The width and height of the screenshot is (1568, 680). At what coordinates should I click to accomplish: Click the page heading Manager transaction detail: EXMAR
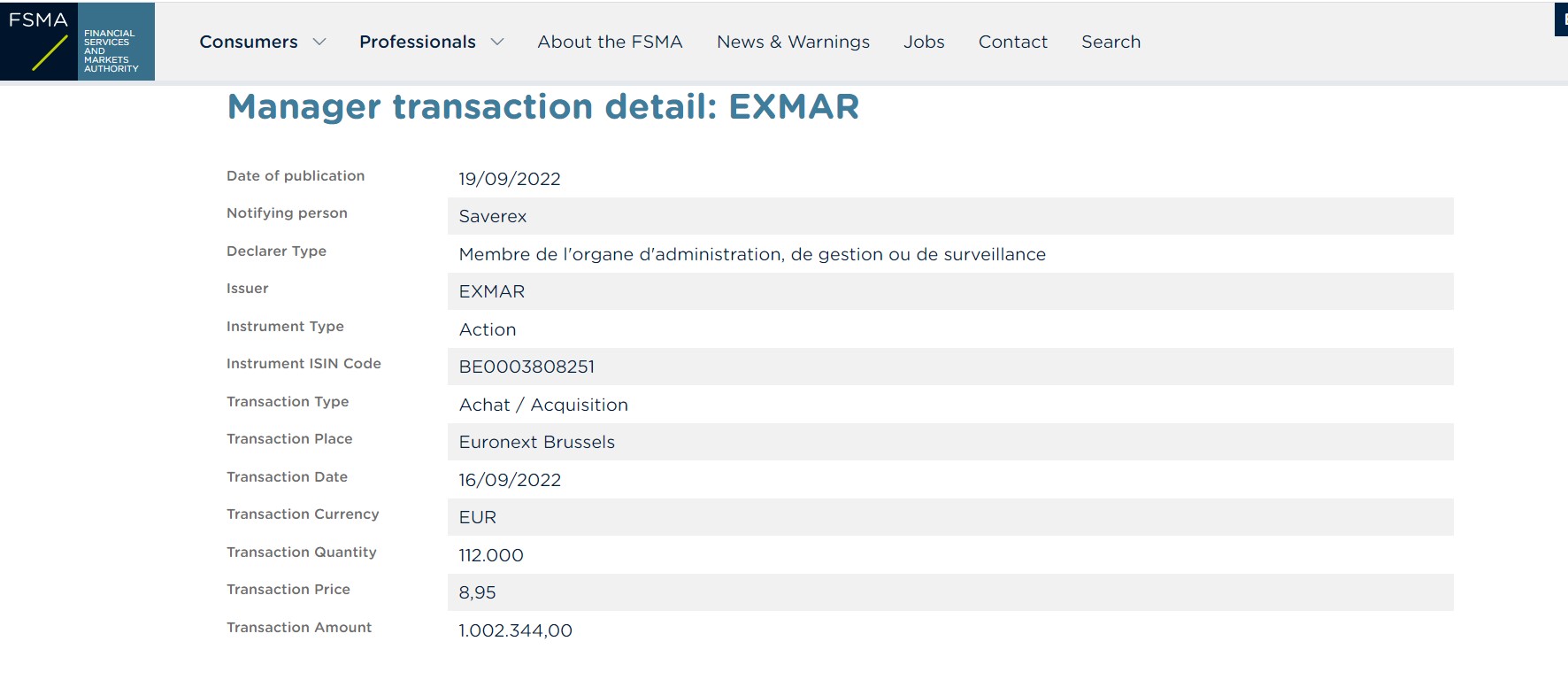tap(543, 106)
